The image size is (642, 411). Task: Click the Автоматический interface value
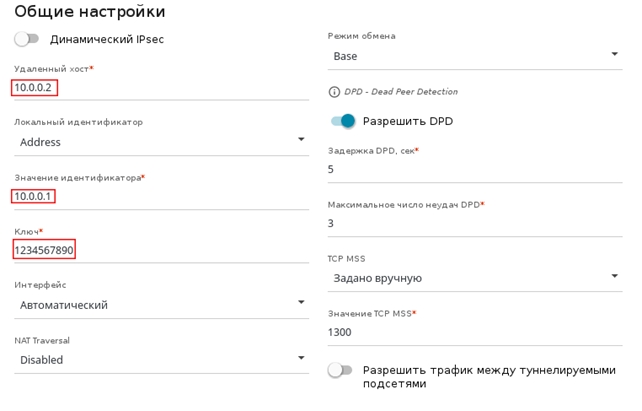coord(64,305)
